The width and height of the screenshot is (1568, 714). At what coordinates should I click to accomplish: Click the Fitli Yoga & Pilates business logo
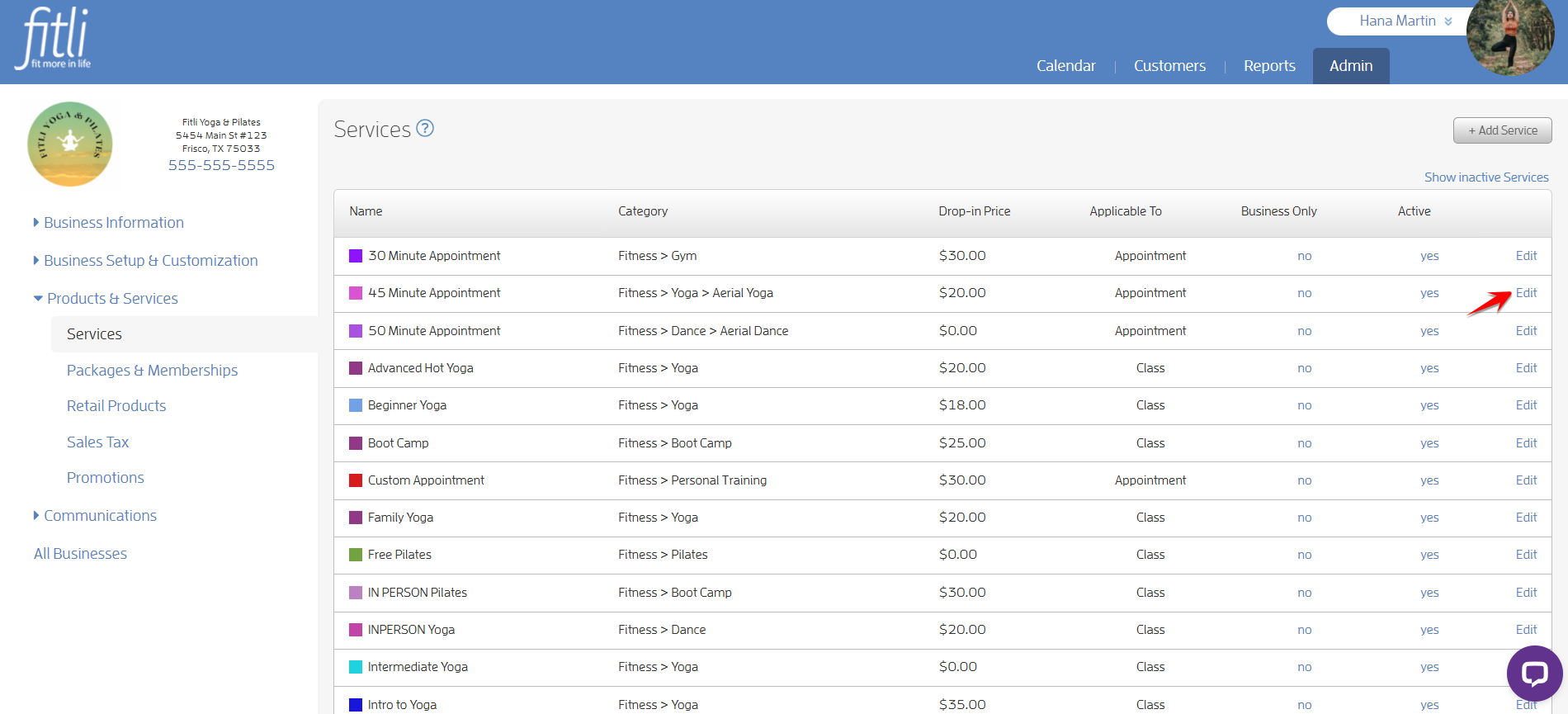coord(70,144)
